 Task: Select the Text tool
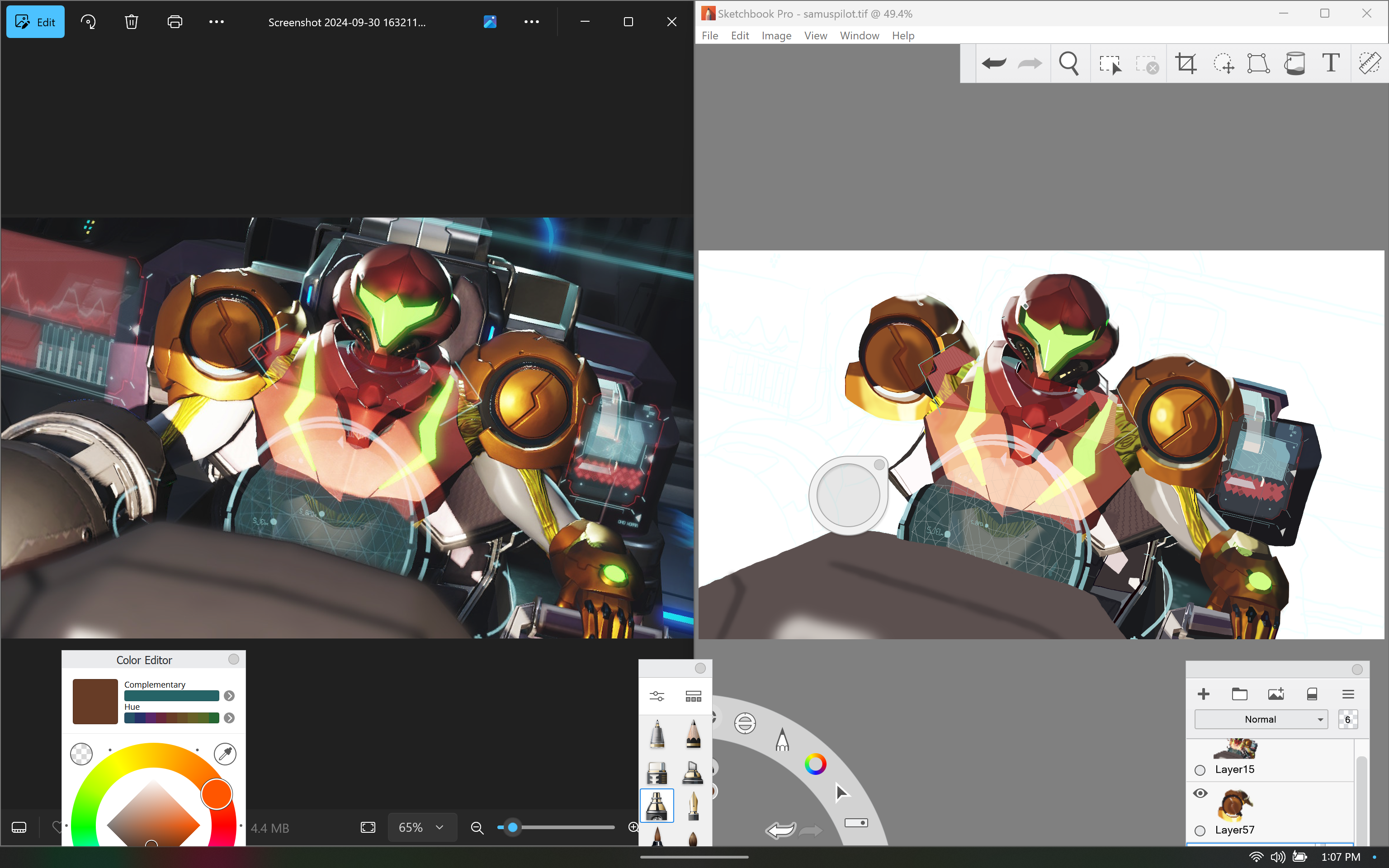[1331, 62]
